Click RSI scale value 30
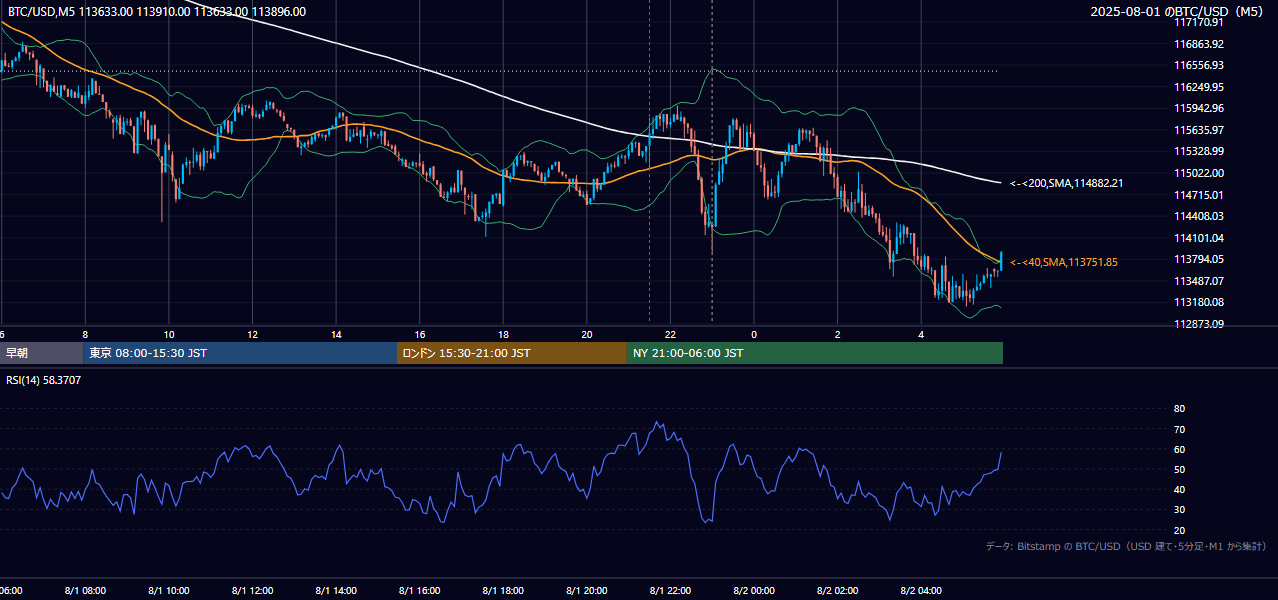This screenshot has width=1278, height=600. tap(1179, 509)
